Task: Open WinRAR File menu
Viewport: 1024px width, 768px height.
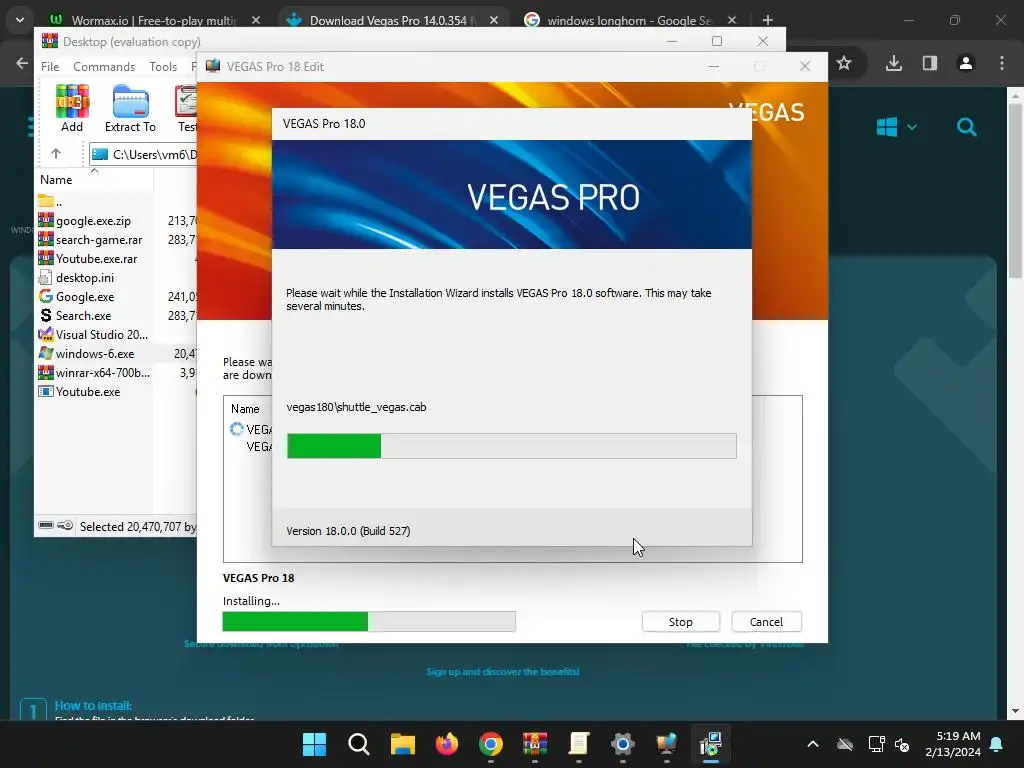Action: tap(50, 67)
